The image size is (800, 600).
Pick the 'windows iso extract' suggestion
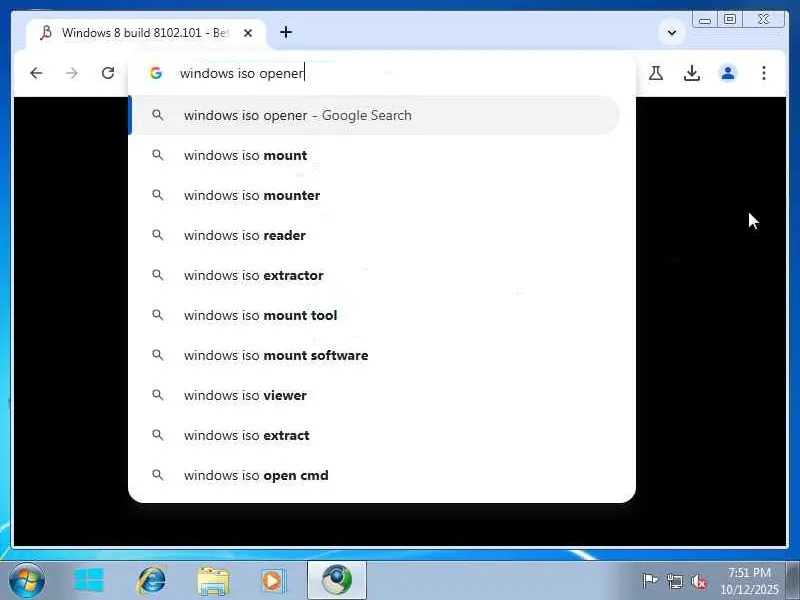pyautogui.click(x=376, y=435)
